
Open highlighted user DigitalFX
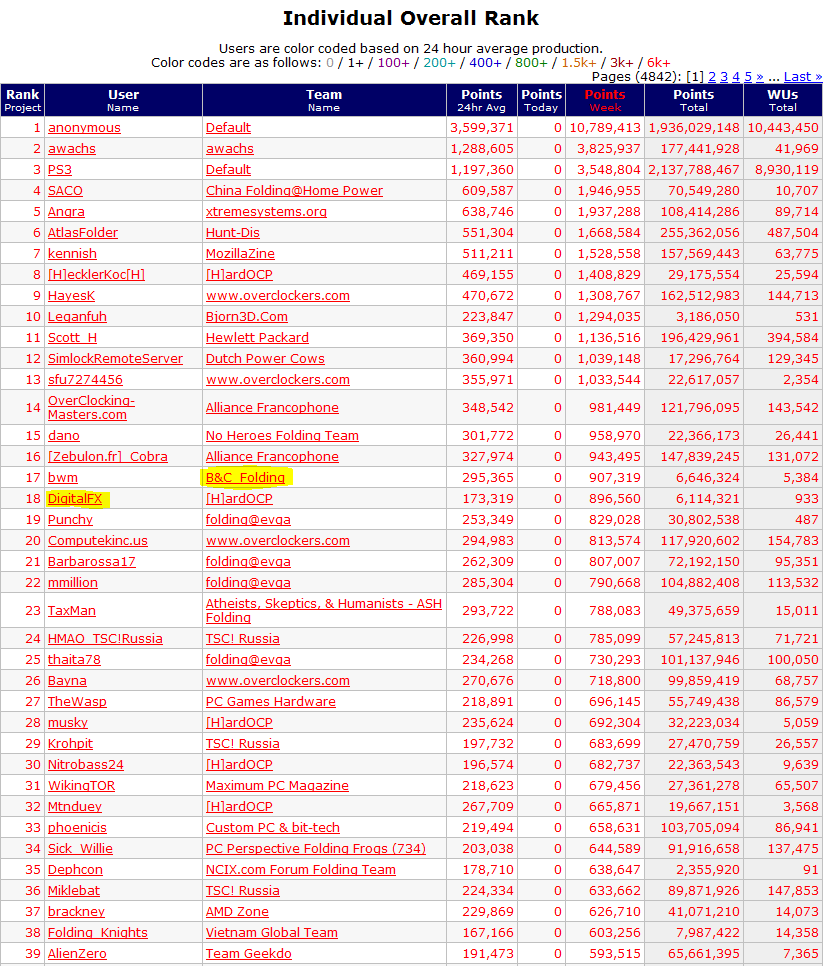[75, 498]
